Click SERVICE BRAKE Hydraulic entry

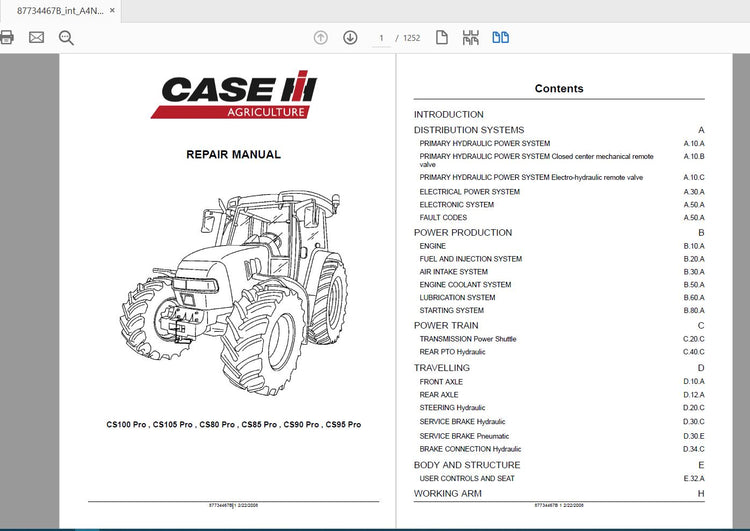462,421
